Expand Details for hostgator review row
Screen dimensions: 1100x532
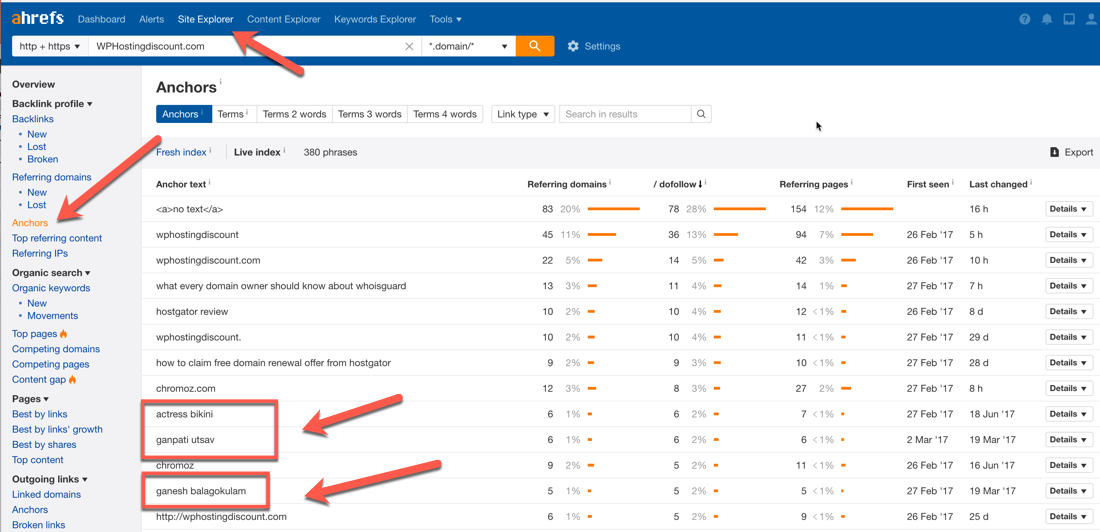pyautogui.click(x=1069, y=312)
